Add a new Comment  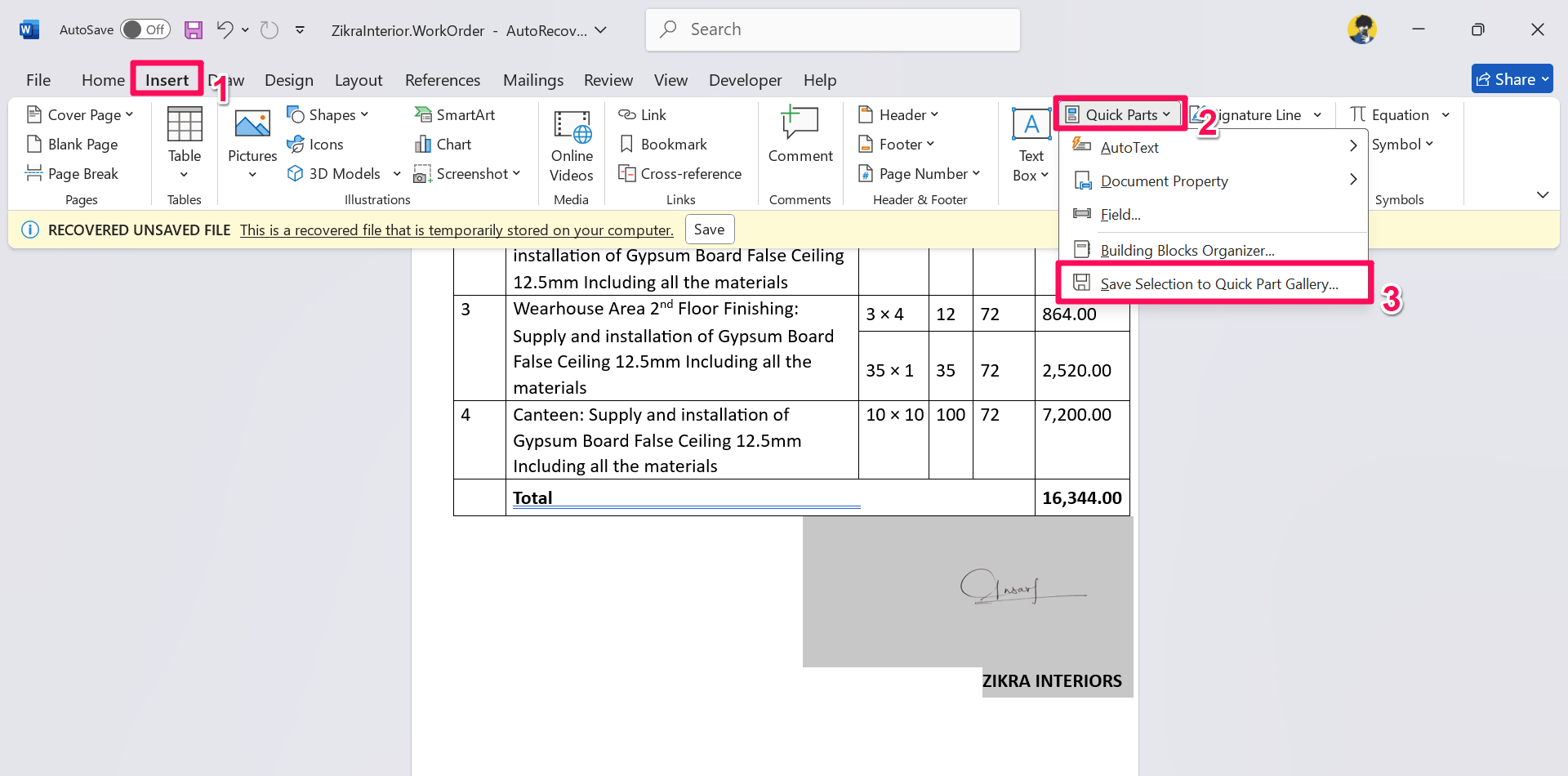coord(800,136)
